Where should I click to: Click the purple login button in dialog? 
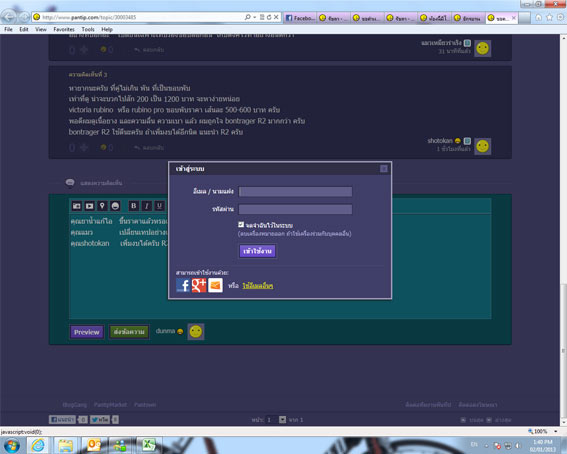[257, 251]
